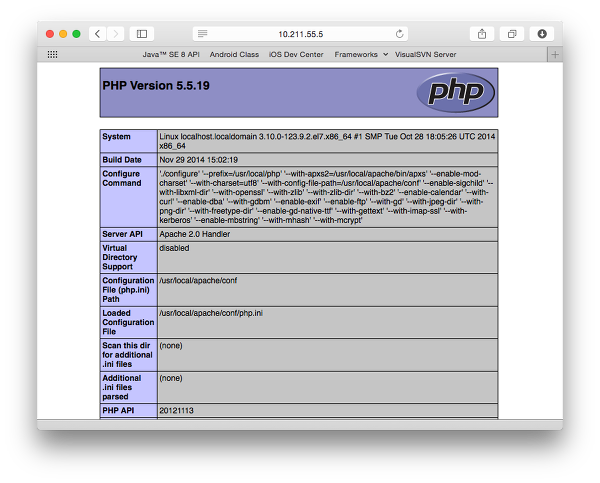Select the Build Date value Nov 29 2014

[x=199, y=160]
